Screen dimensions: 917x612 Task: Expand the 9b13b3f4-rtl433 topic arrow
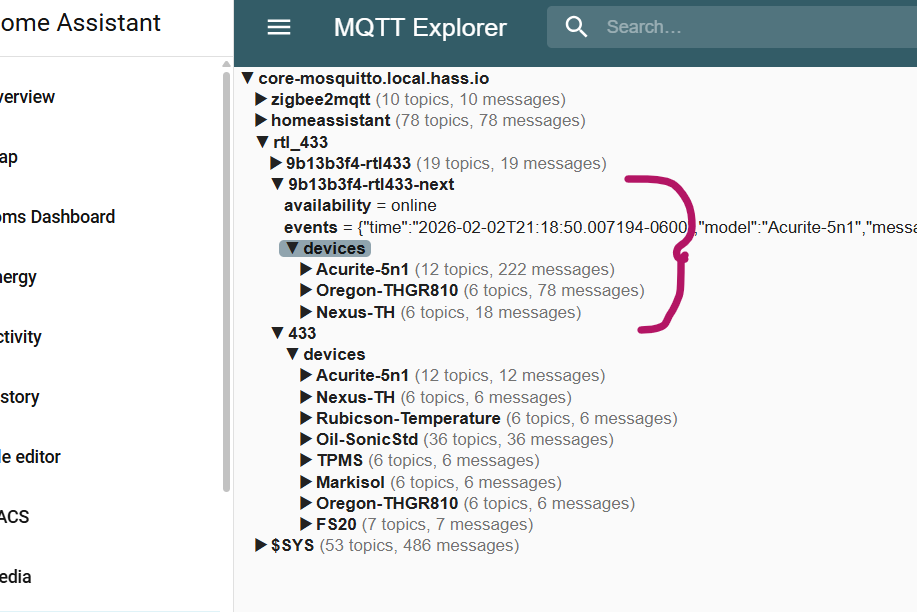(x=277, y=163)
